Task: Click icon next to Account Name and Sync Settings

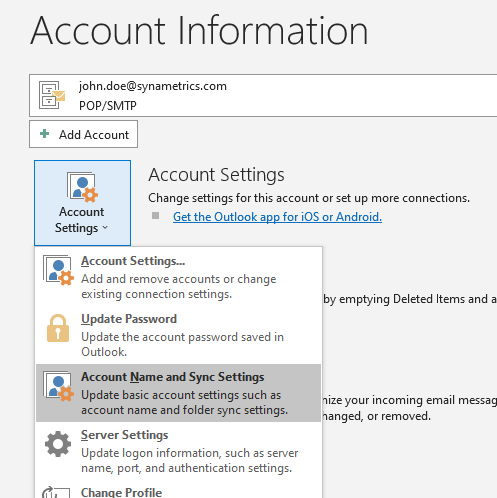Action: coord(58,387)
